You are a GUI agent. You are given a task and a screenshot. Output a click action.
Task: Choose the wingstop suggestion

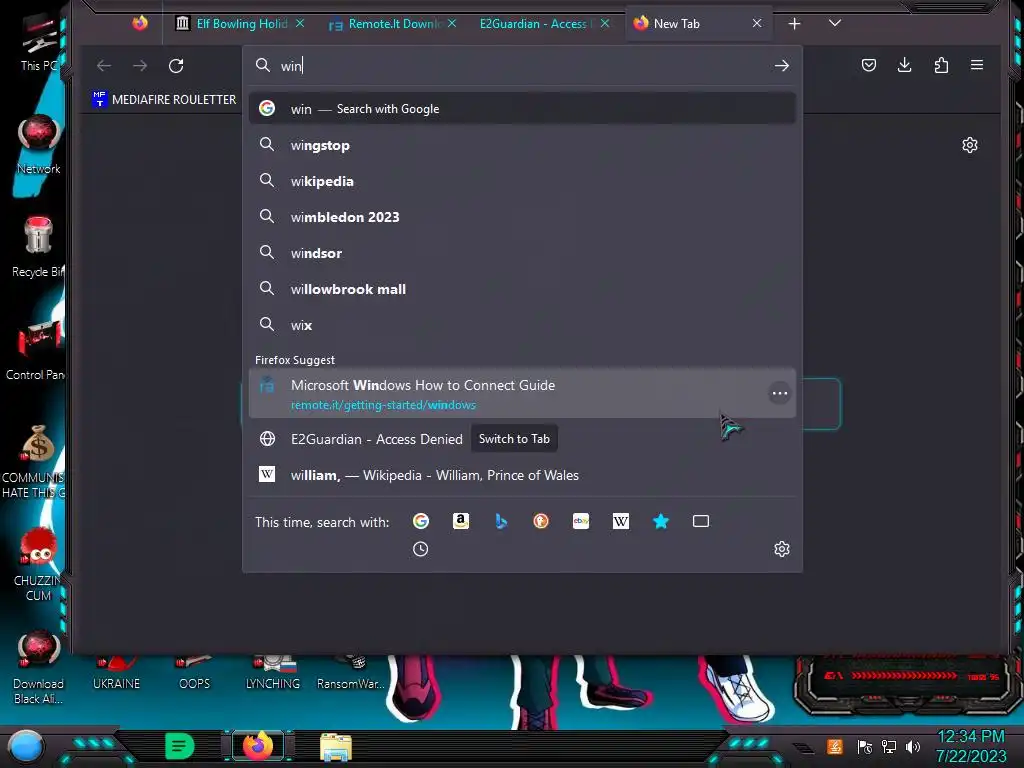[x=522, y=145]
